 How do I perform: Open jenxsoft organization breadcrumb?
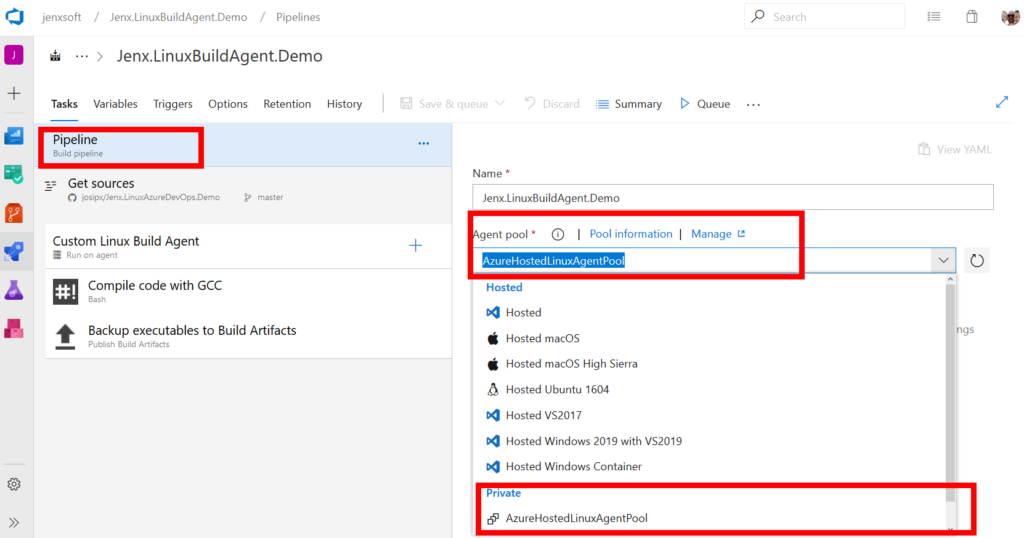click(62, 17)
